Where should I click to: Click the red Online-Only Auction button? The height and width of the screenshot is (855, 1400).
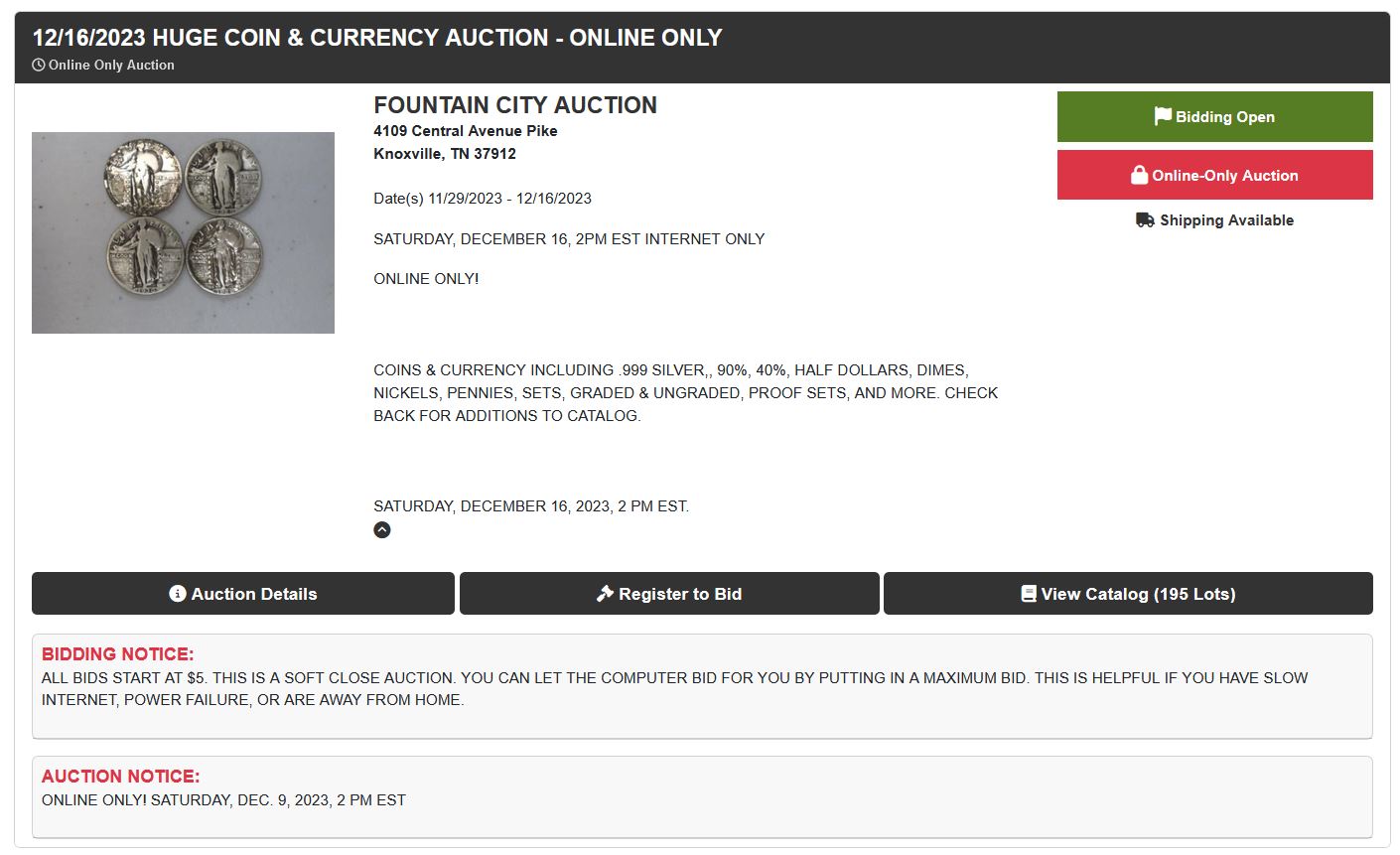pyautogui.click(x=1215, y=175)
